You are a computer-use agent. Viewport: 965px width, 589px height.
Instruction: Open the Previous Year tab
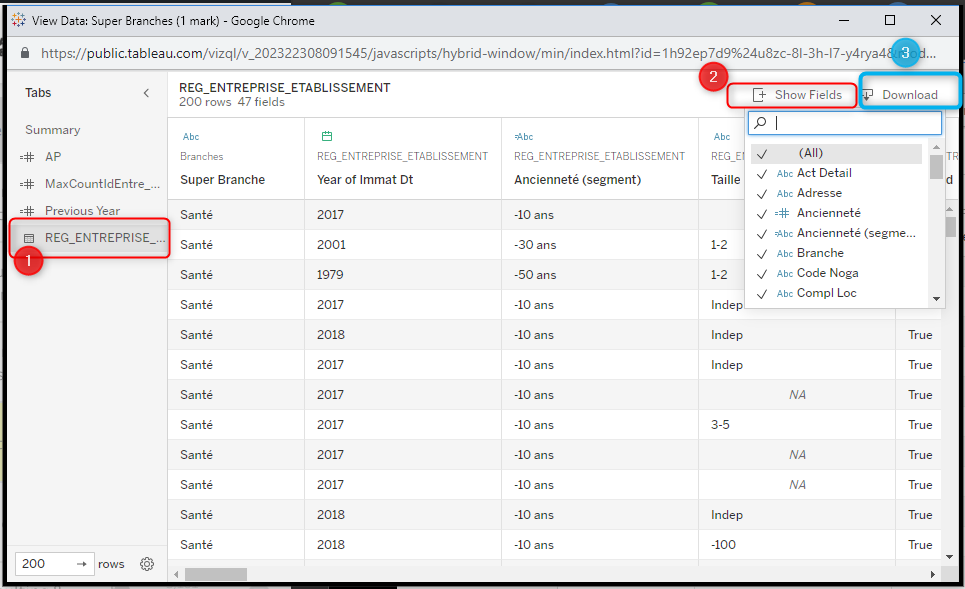pos(82,210)
